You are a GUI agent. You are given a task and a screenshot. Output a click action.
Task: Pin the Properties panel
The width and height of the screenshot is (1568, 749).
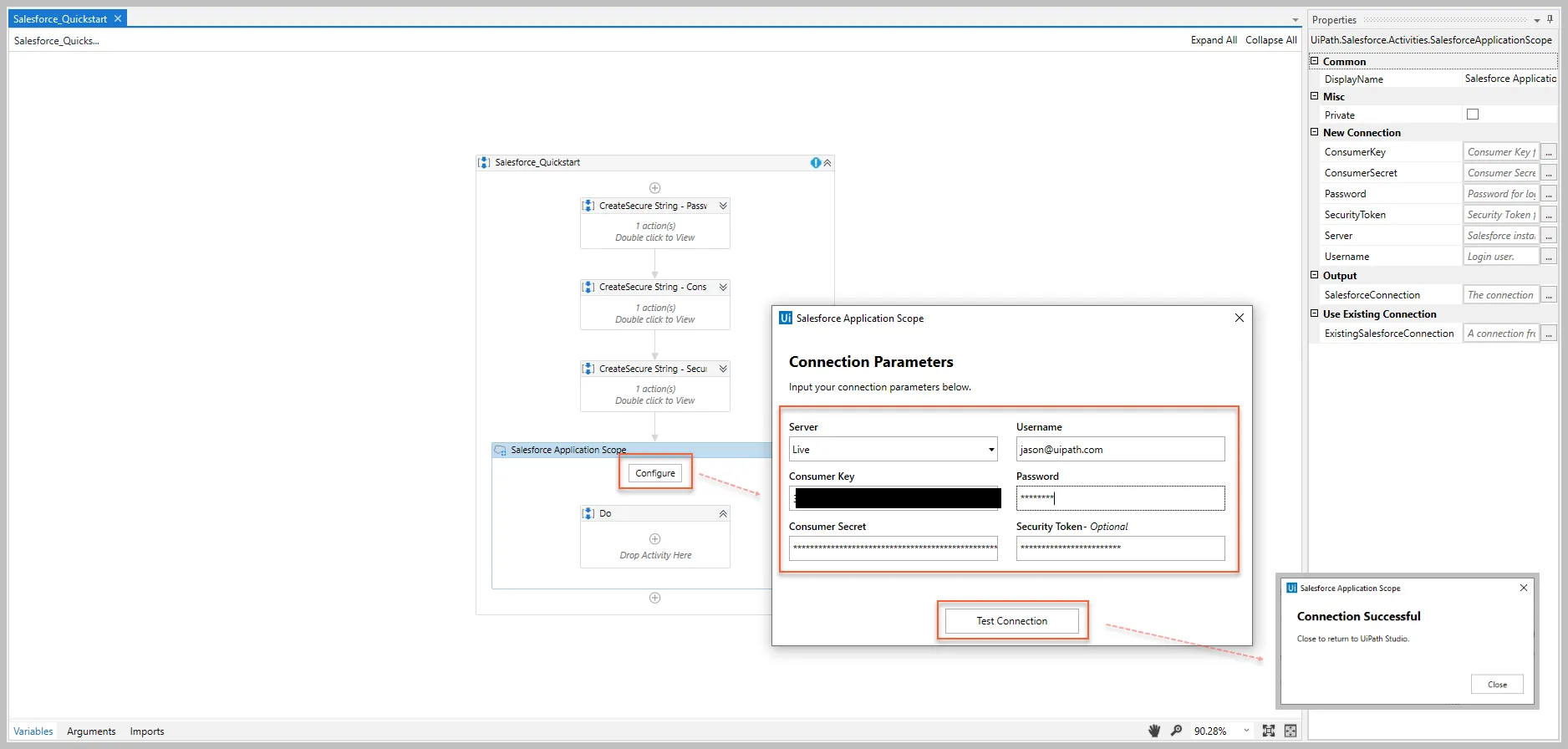[x=1550, y=19]
